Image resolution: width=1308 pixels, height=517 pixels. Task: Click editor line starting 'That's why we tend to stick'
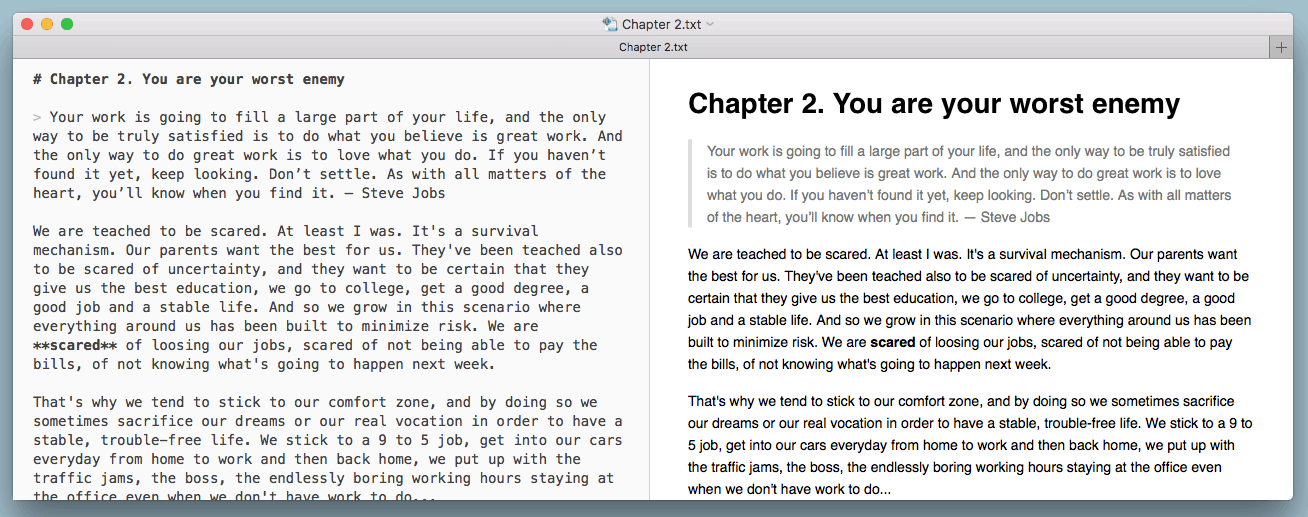coord(315,402)
